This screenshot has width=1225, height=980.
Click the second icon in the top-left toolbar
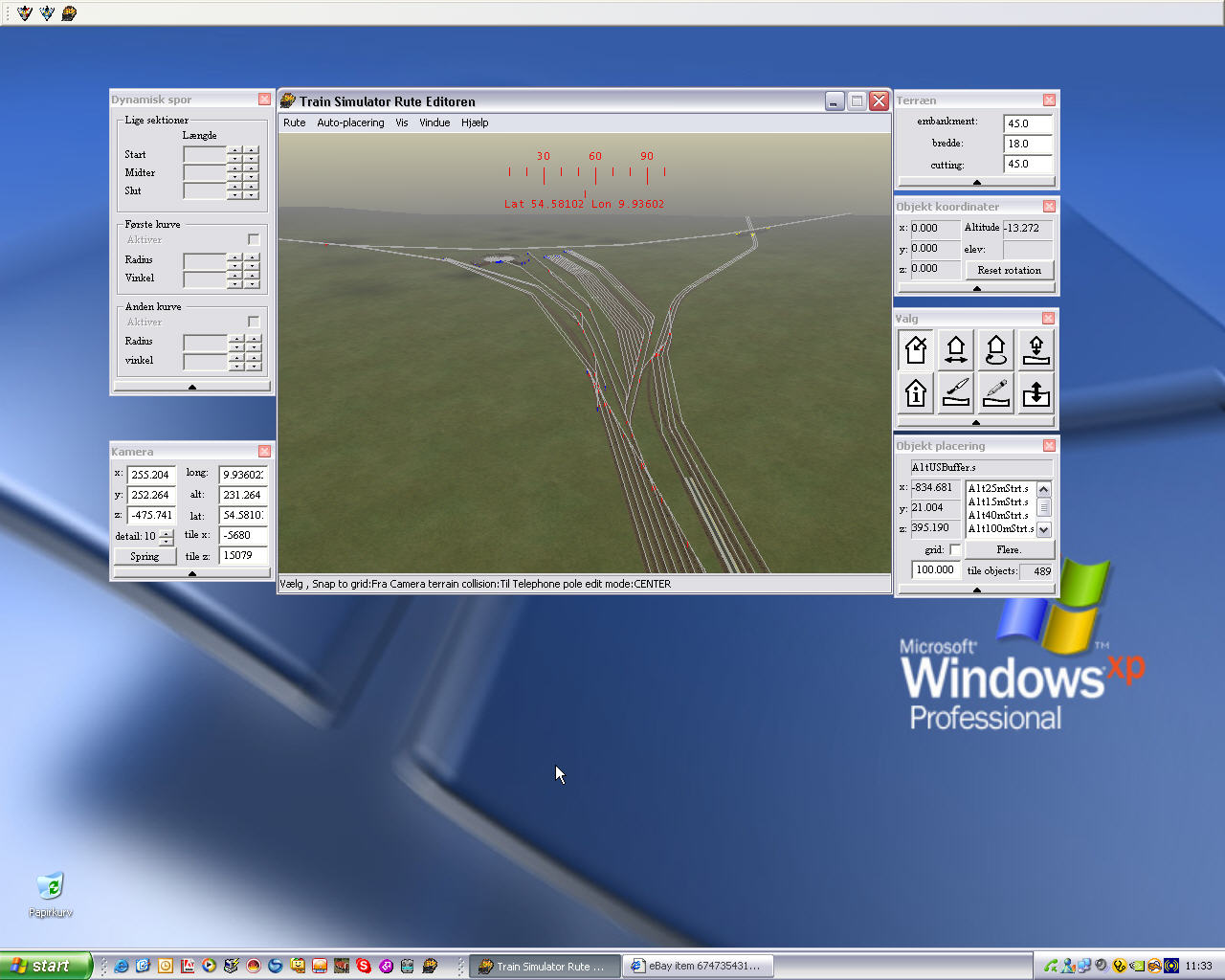pyautogui.click(x=47, y=13)
